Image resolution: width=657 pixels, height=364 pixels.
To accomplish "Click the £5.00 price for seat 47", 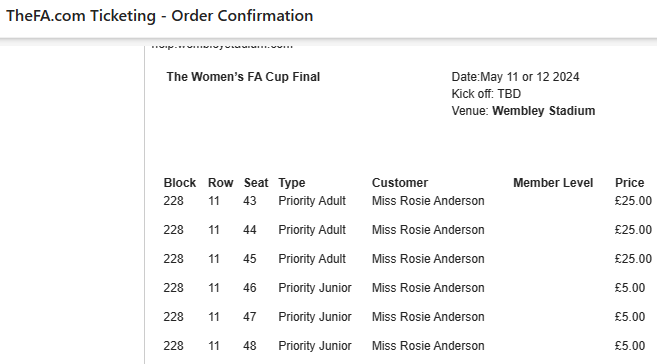I will click(x=630, y=317).
